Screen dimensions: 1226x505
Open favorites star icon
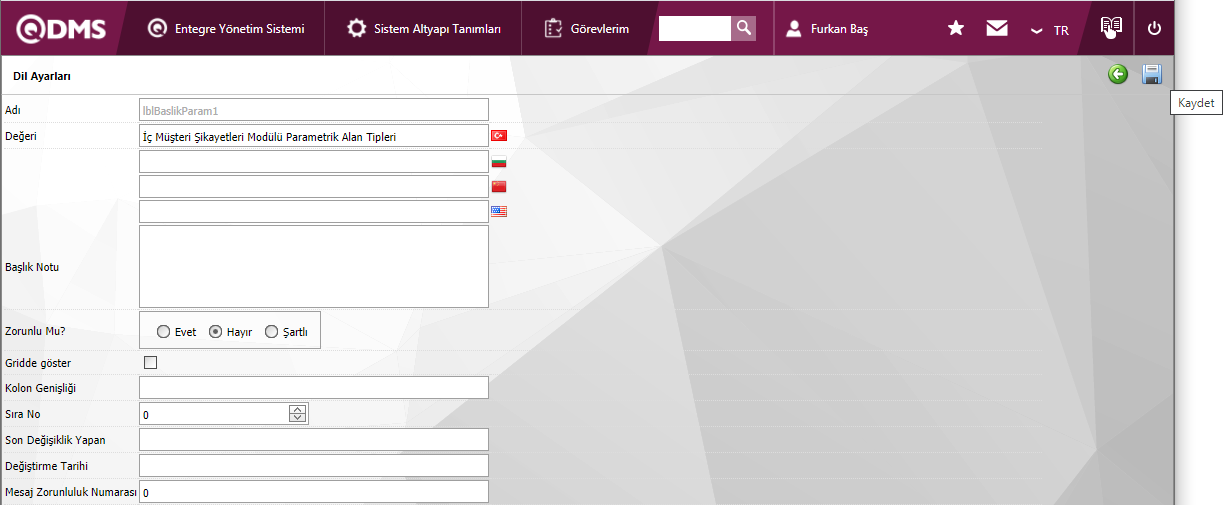coord(956,29)
